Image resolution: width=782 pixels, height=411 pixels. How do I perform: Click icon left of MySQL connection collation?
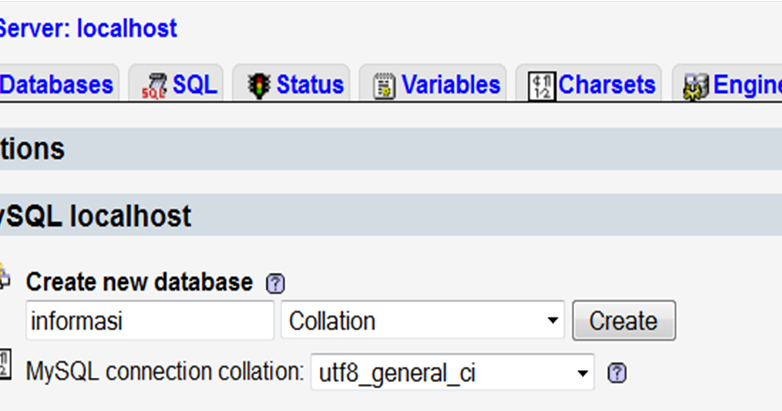pyautogui.click(x=4, y=365)
